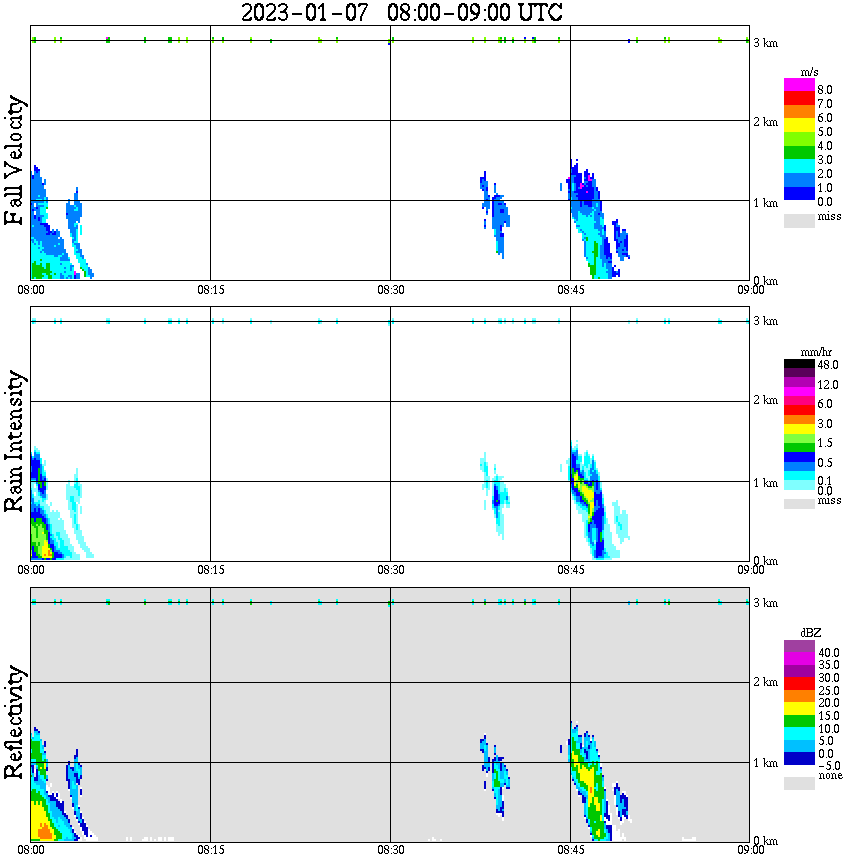Image resolution: width=850 pixels, height=868 pixels.
Task: Click the '08:00' tick under the Rain Intensity plot
Action: (x=31, y=570)
